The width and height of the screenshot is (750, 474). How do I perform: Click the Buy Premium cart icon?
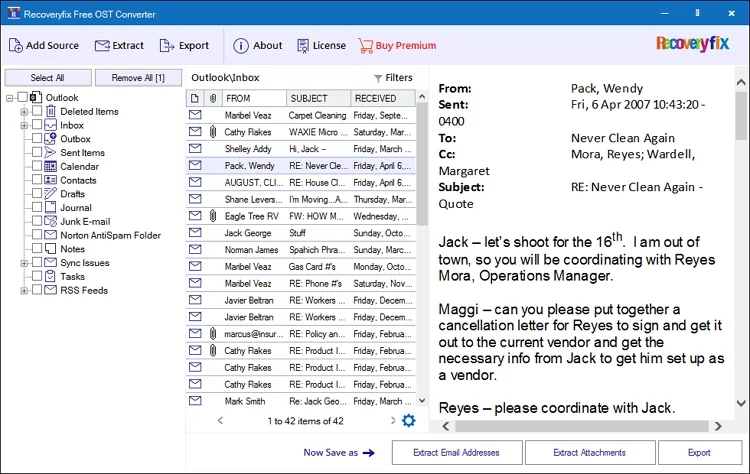coord(365,46)
